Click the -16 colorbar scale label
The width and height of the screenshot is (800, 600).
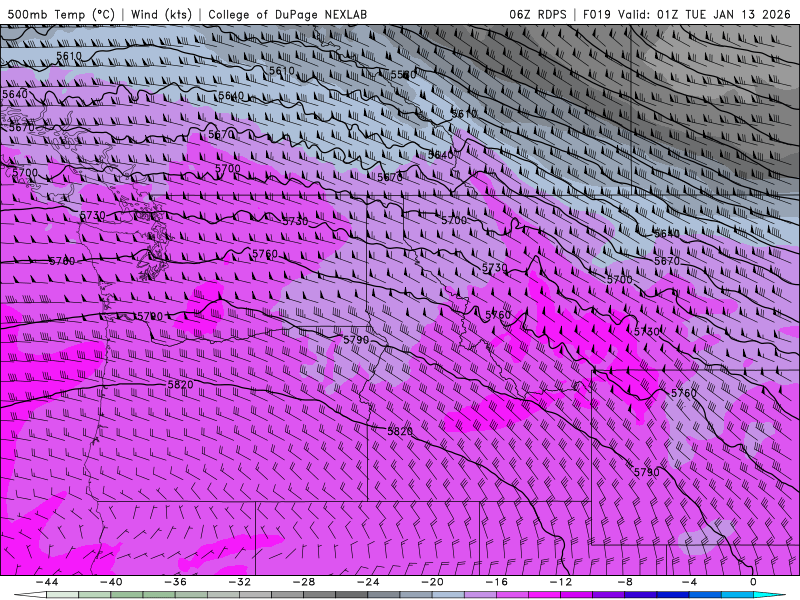tap(497, 582)
